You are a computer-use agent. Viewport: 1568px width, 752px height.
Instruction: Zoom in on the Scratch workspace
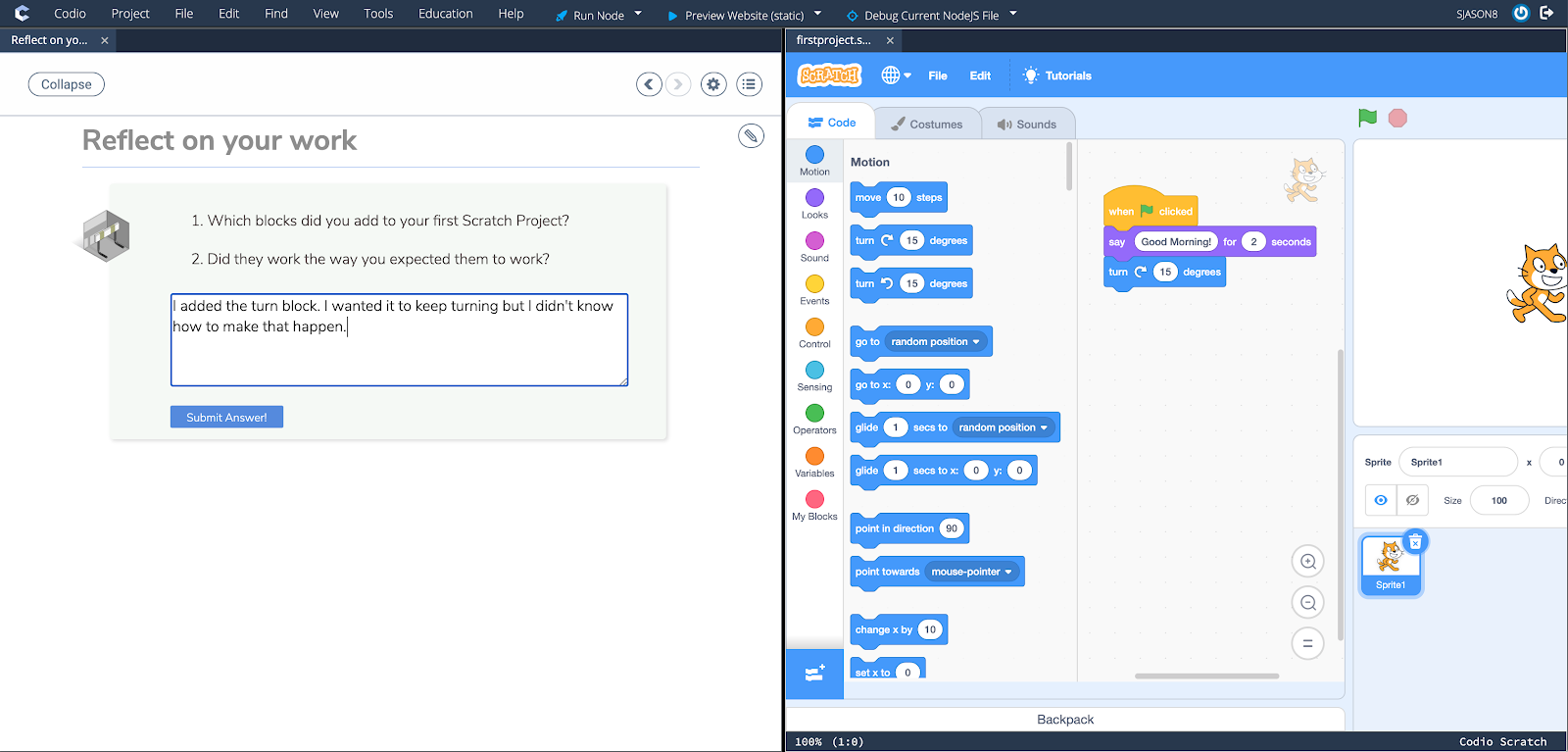pyautogui.click(x=1307, y=562)
